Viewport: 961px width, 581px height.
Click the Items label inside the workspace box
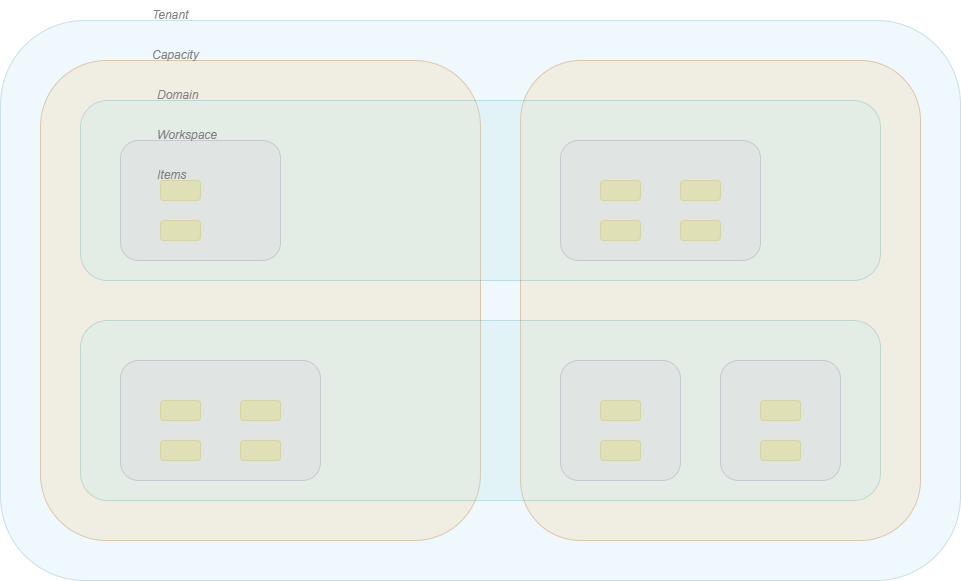click(x=171, y=174)
